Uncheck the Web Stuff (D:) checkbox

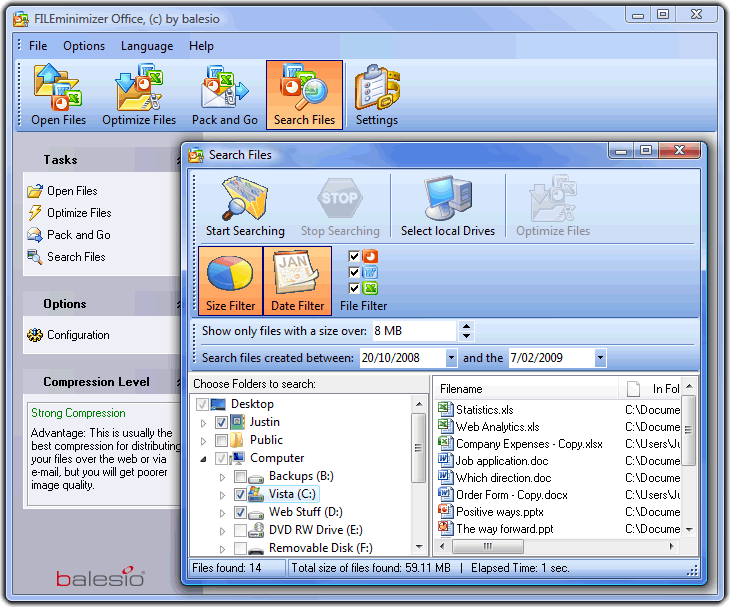click(241, 512)
